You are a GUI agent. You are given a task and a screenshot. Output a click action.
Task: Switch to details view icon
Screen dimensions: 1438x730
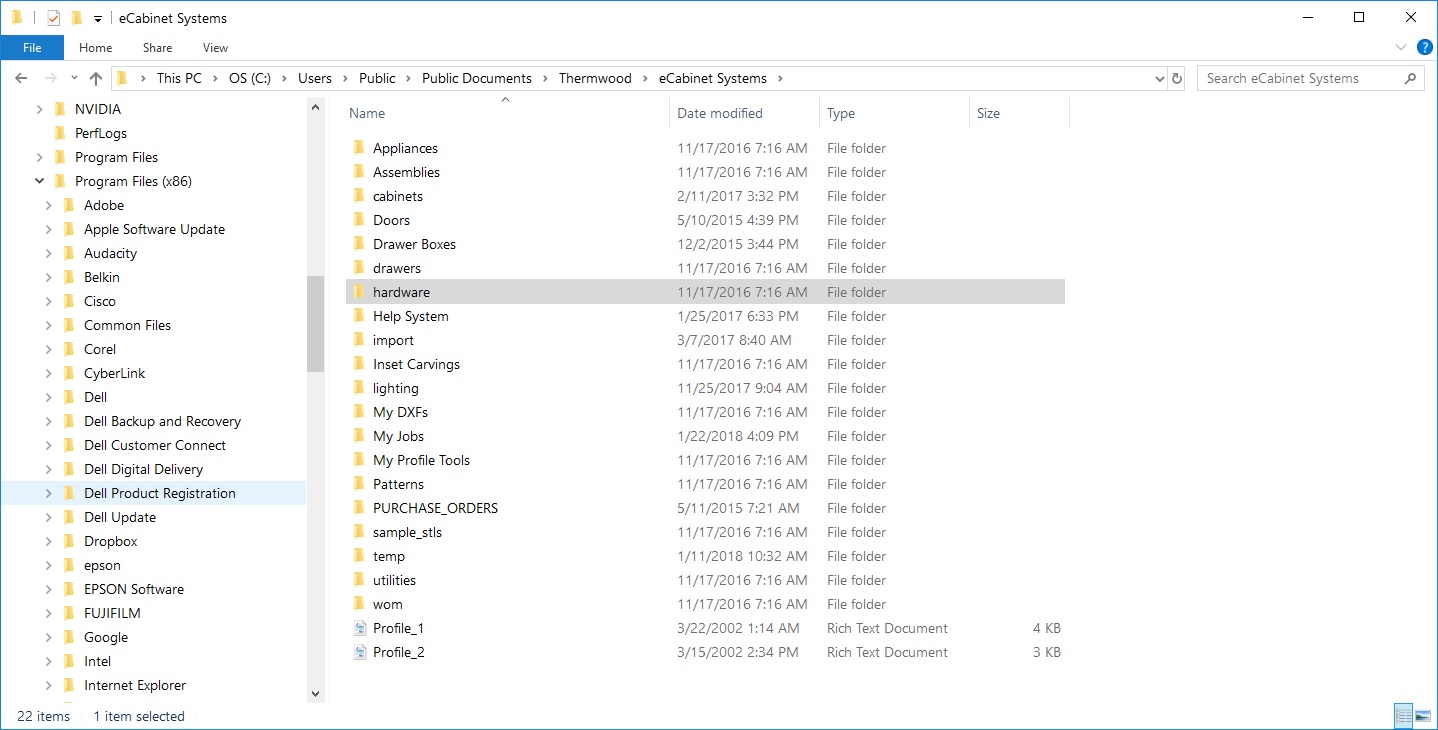1403,715
